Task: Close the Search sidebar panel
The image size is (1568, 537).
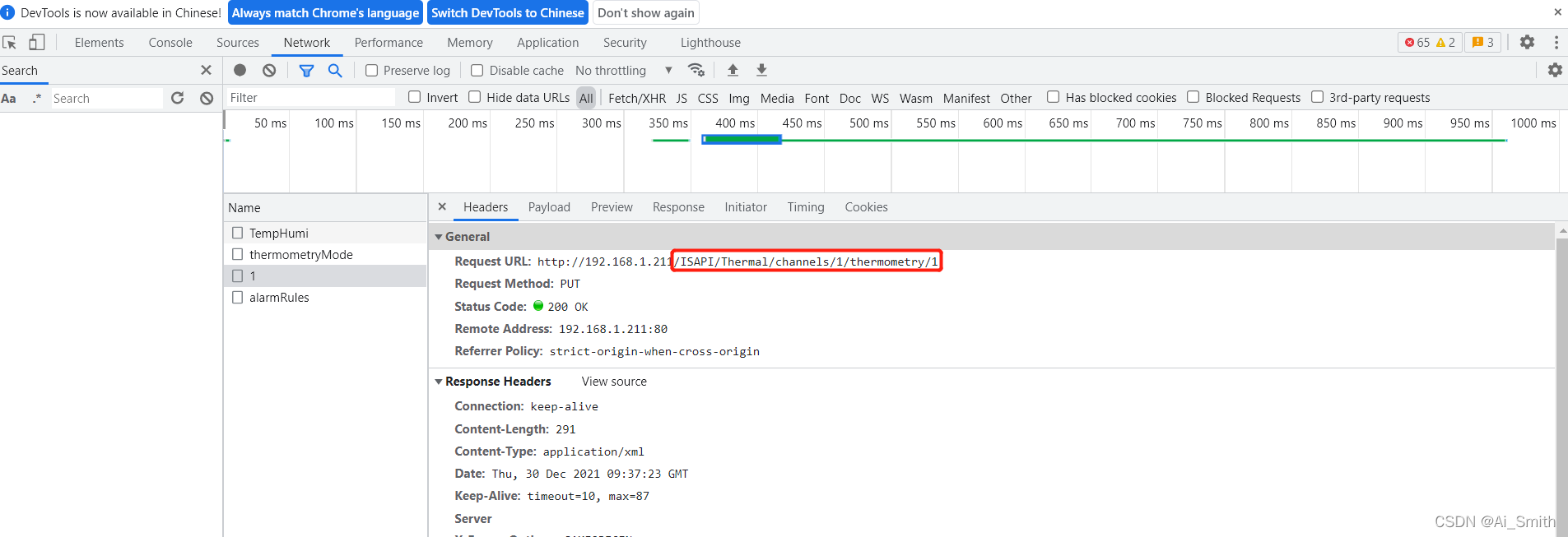Action: coord(206,70)
